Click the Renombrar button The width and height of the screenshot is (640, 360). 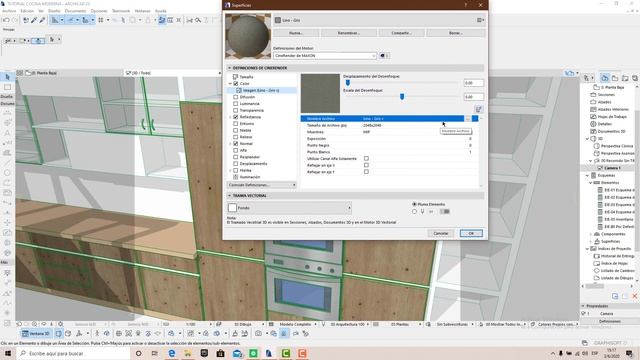pos(349,33)
